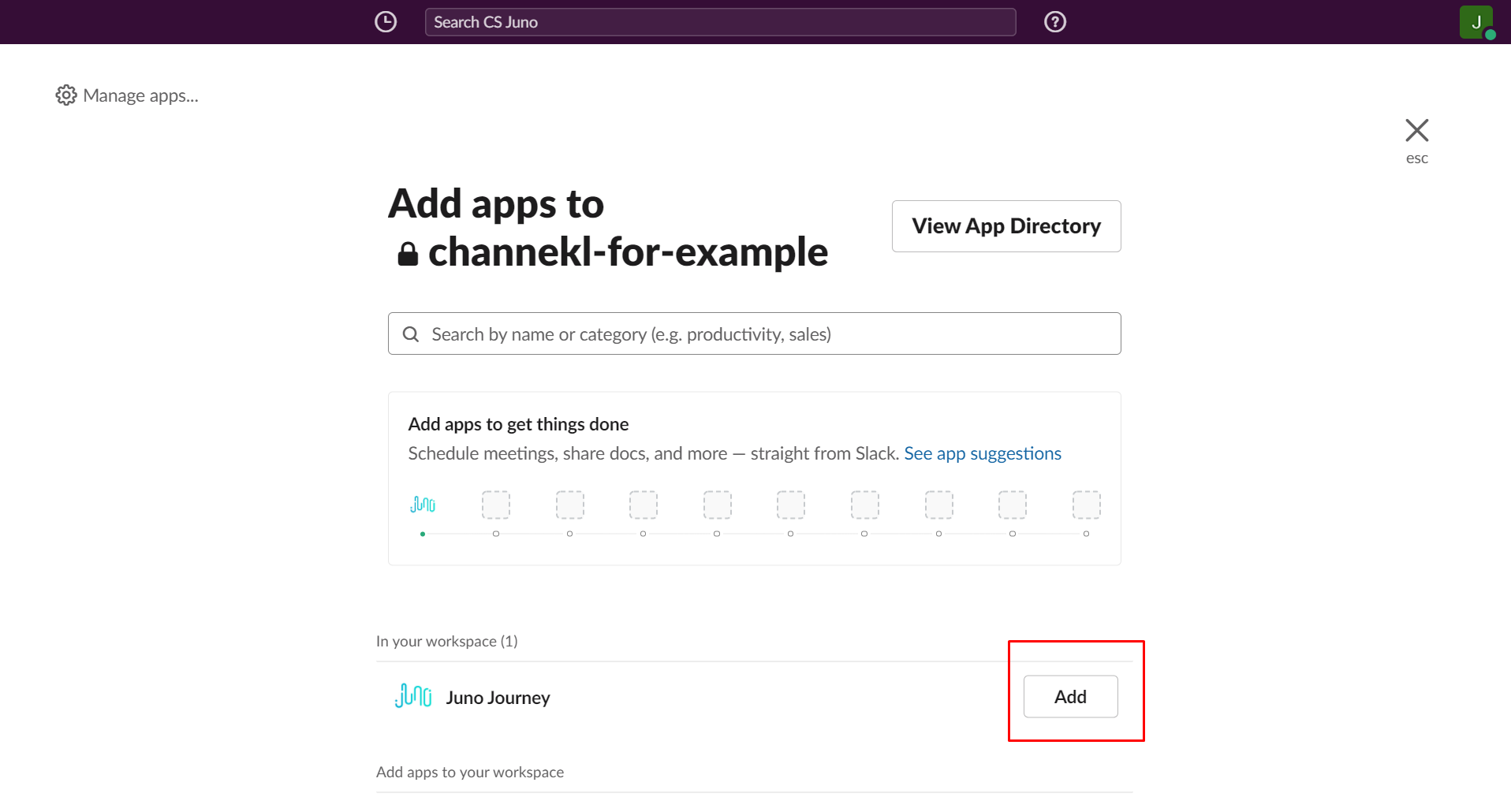
Task: Click the Juno icon in suggestions strip
Action: pos(423,504)
